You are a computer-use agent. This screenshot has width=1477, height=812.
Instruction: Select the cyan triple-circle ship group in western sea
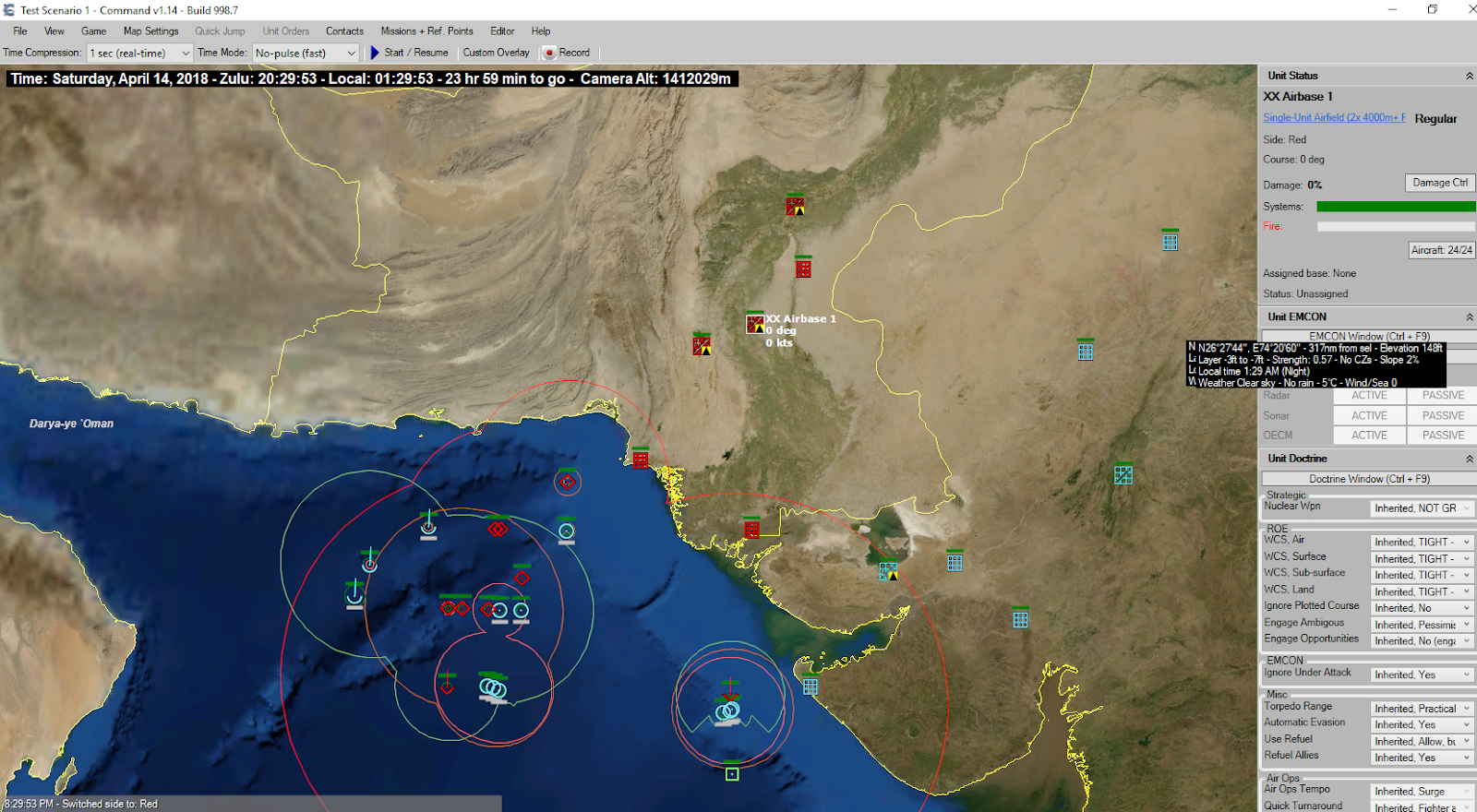click(x=493, y=687)
